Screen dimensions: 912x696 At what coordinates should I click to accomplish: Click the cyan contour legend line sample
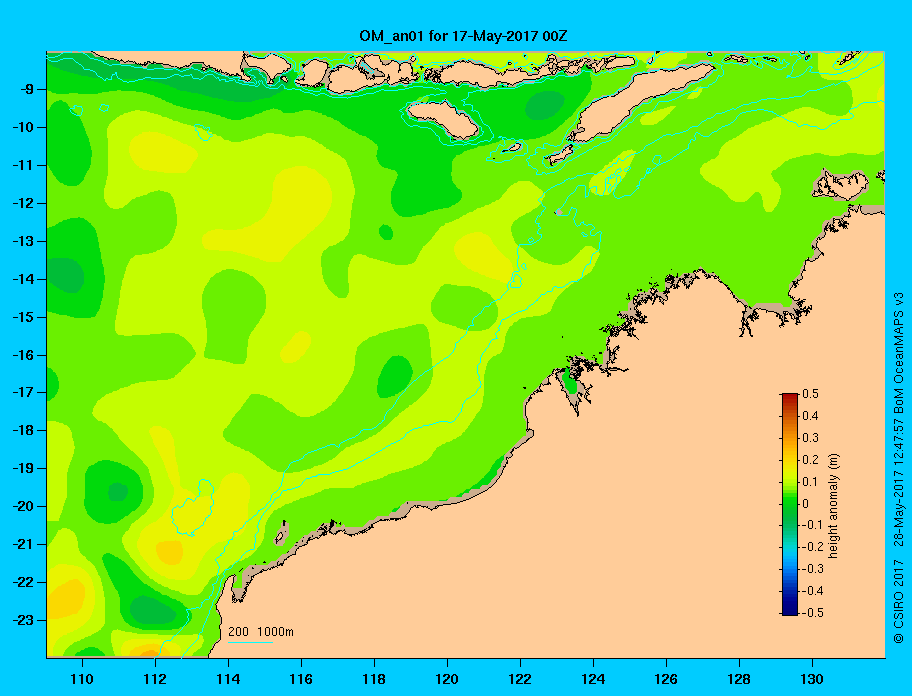tap(251, 642)
